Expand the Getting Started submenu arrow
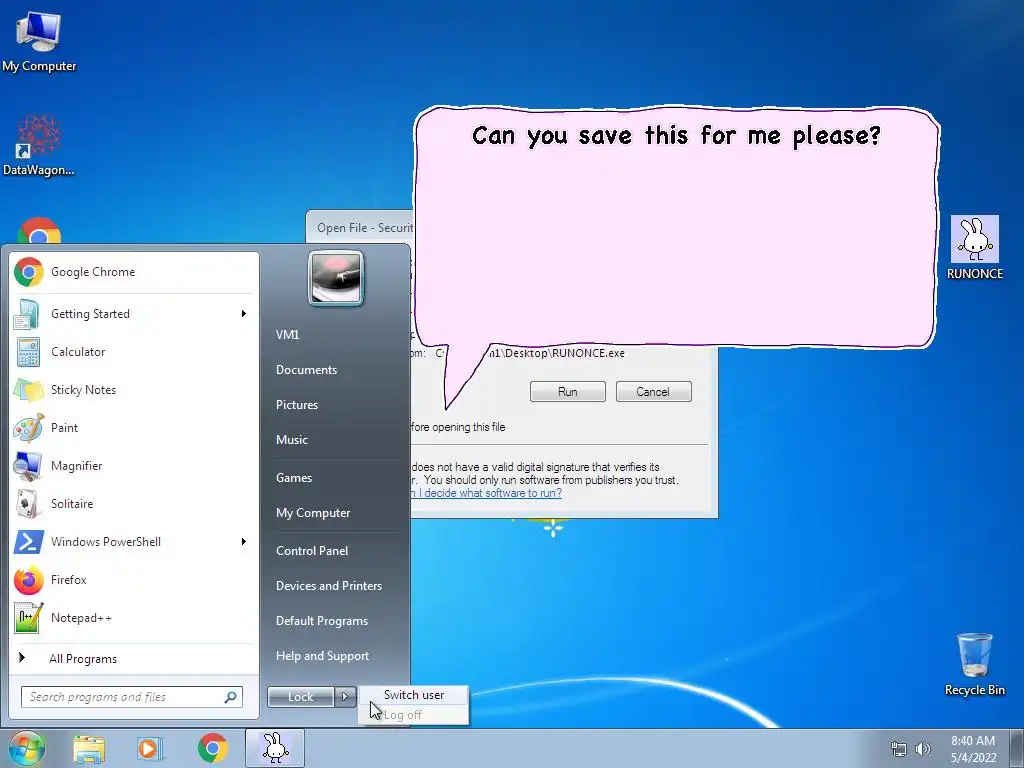The image size is (1024, 768). 244,313
